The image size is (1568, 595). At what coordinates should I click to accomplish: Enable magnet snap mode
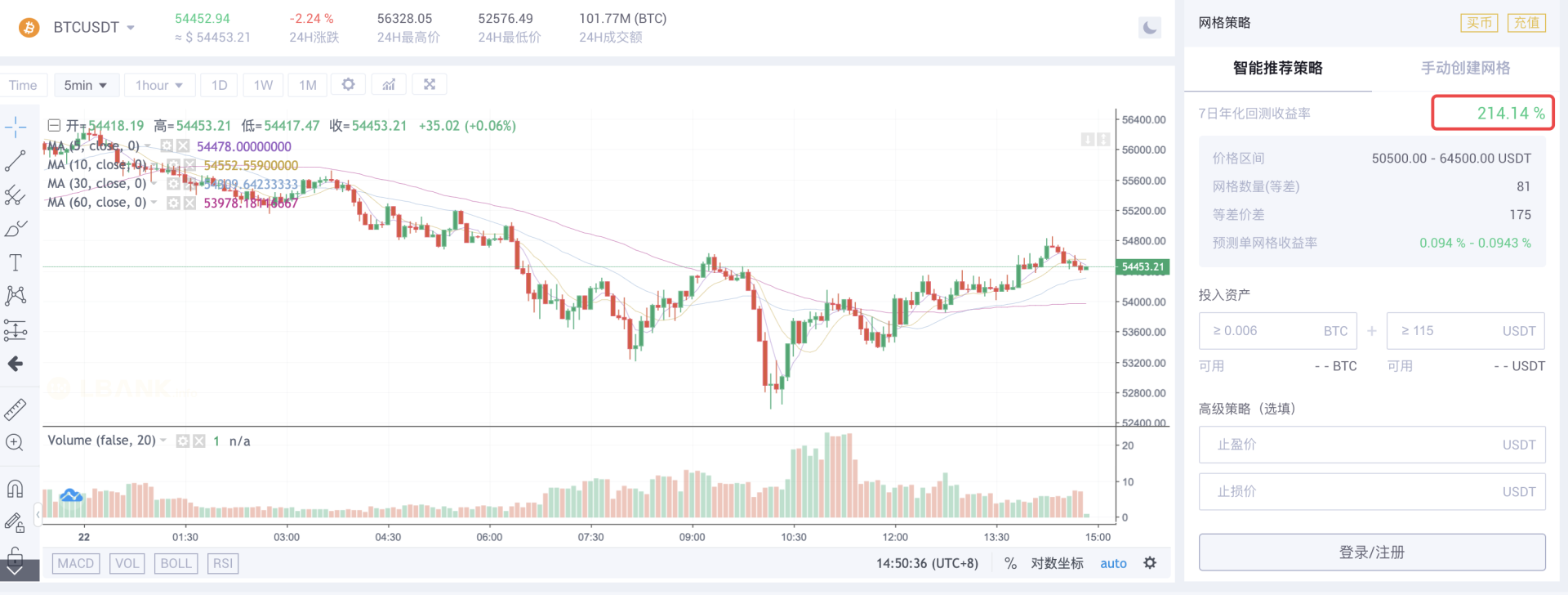[x=16, y=488]
